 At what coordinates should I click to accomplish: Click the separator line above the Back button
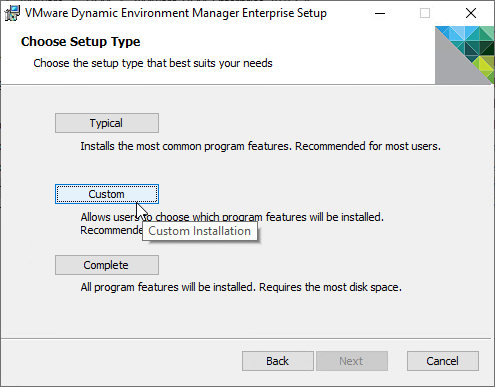click(x=246, y=339)
